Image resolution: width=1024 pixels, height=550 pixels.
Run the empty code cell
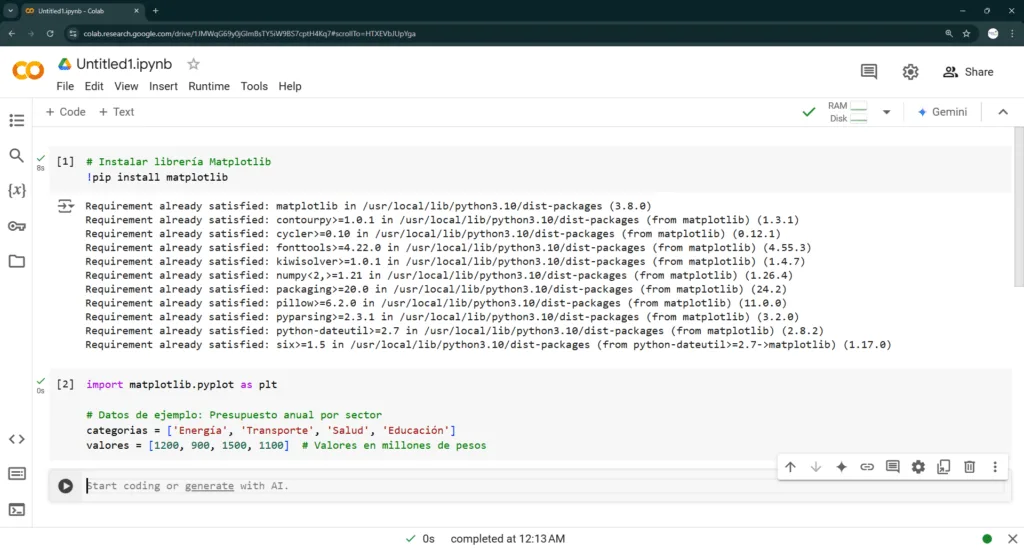pos(65,486)
